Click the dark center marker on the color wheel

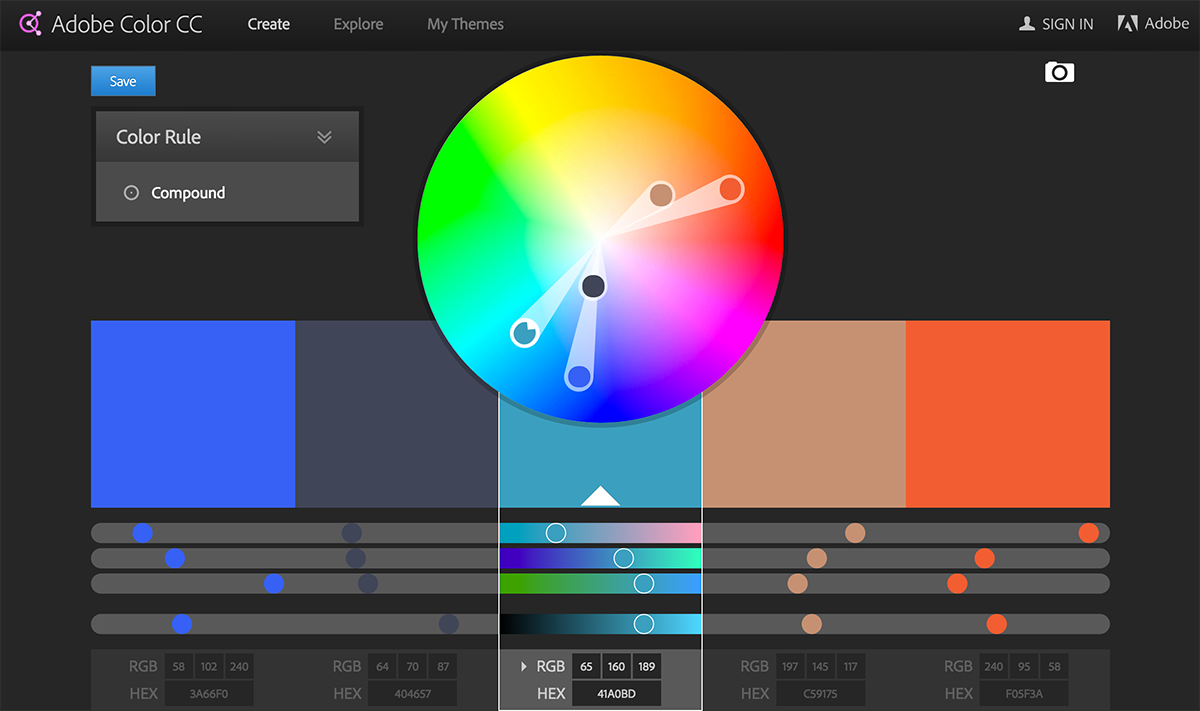pos(593,285)
